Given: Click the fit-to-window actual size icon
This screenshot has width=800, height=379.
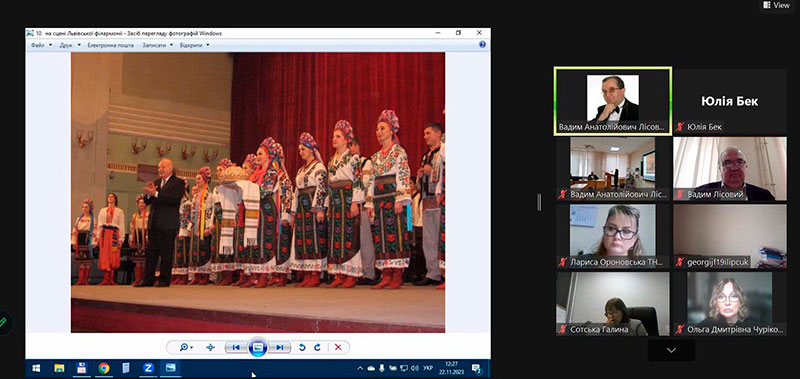Looking at the screenshot, I should point(210,347).
